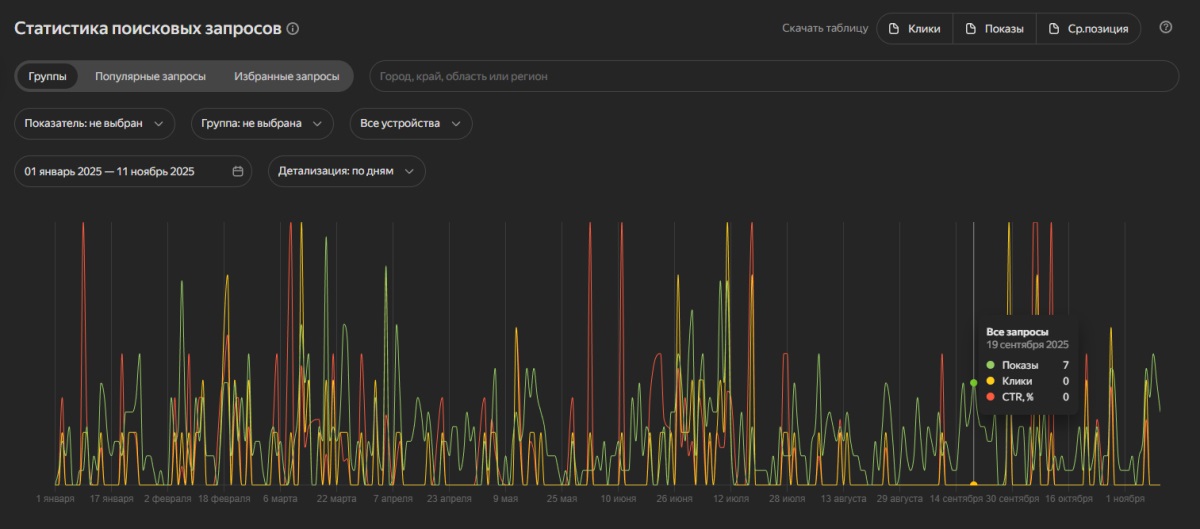
Task: Download the Клики table
Action: pyautogui.click(x=915, y=29)
